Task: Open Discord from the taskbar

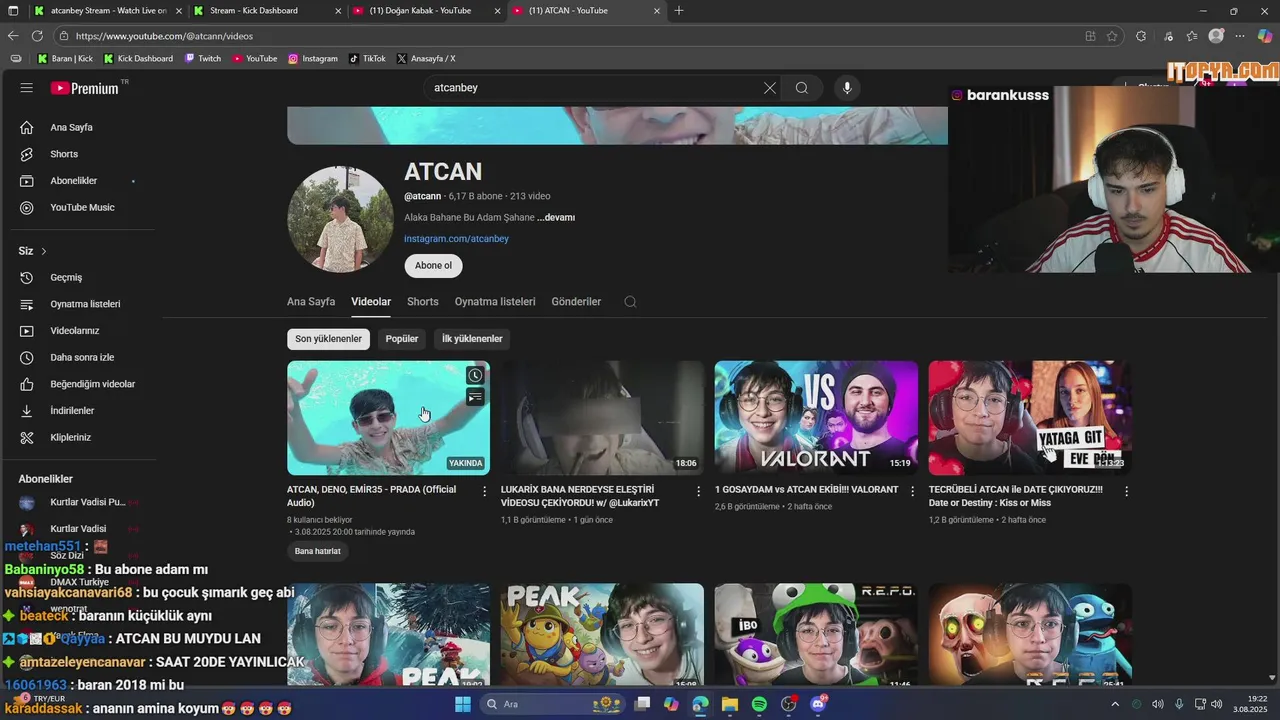Action: pos(819,704)
